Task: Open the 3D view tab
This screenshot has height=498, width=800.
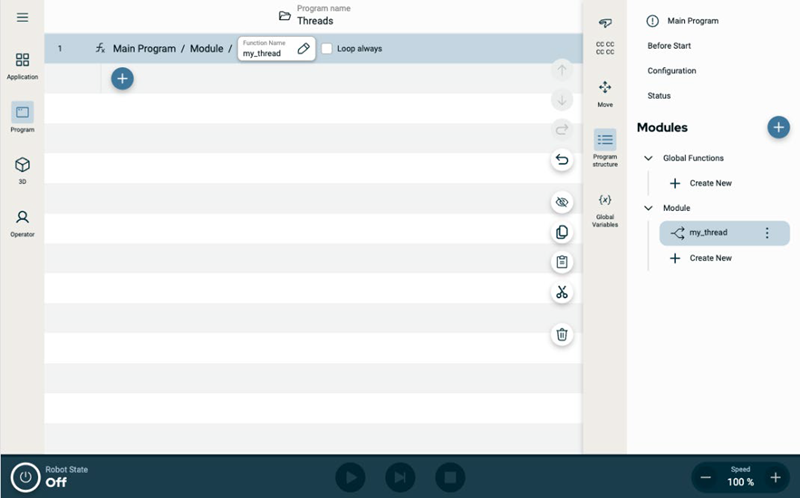Action: click(22, 169)
